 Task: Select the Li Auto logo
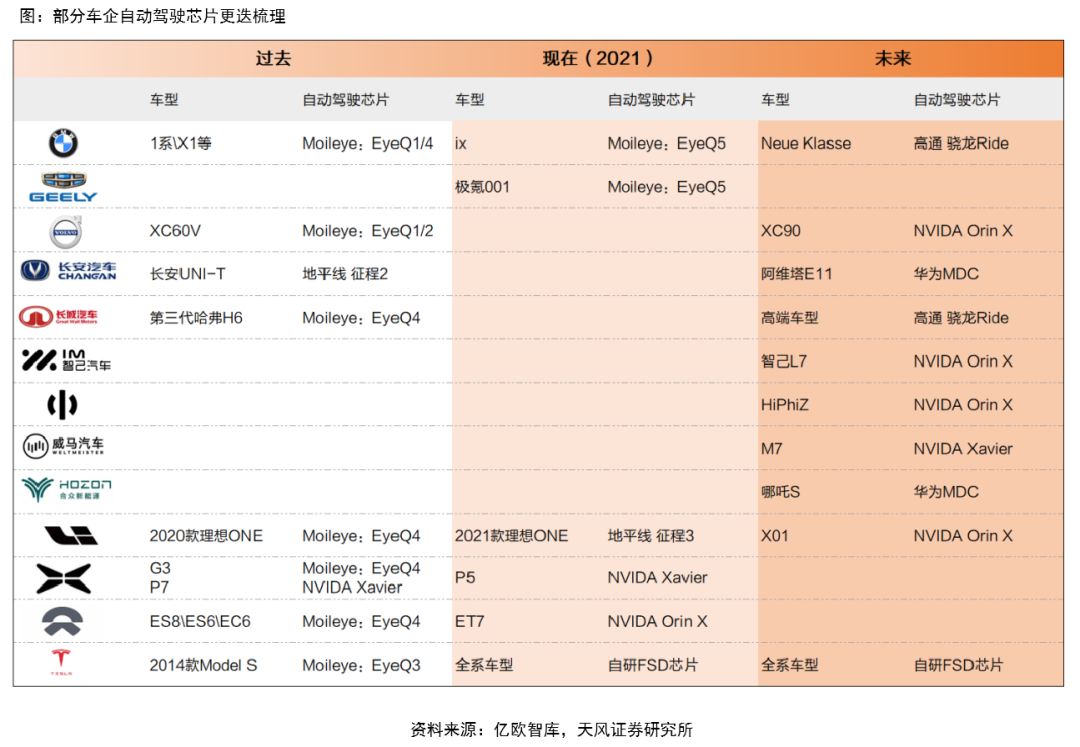pyautogui.click(x=70, y=536)
